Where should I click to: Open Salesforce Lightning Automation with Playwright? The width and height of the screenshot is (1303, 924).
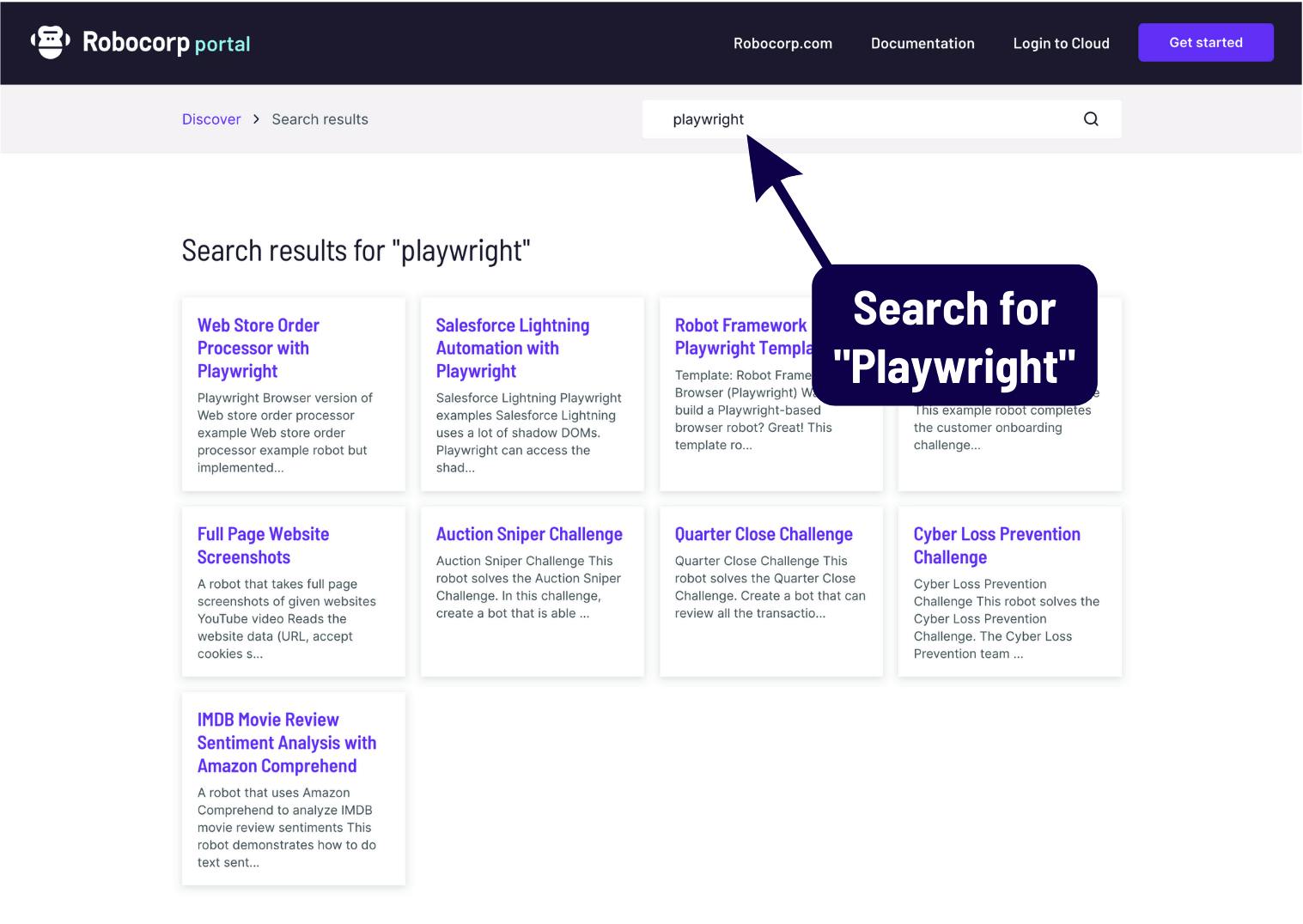tap(512, 348)
